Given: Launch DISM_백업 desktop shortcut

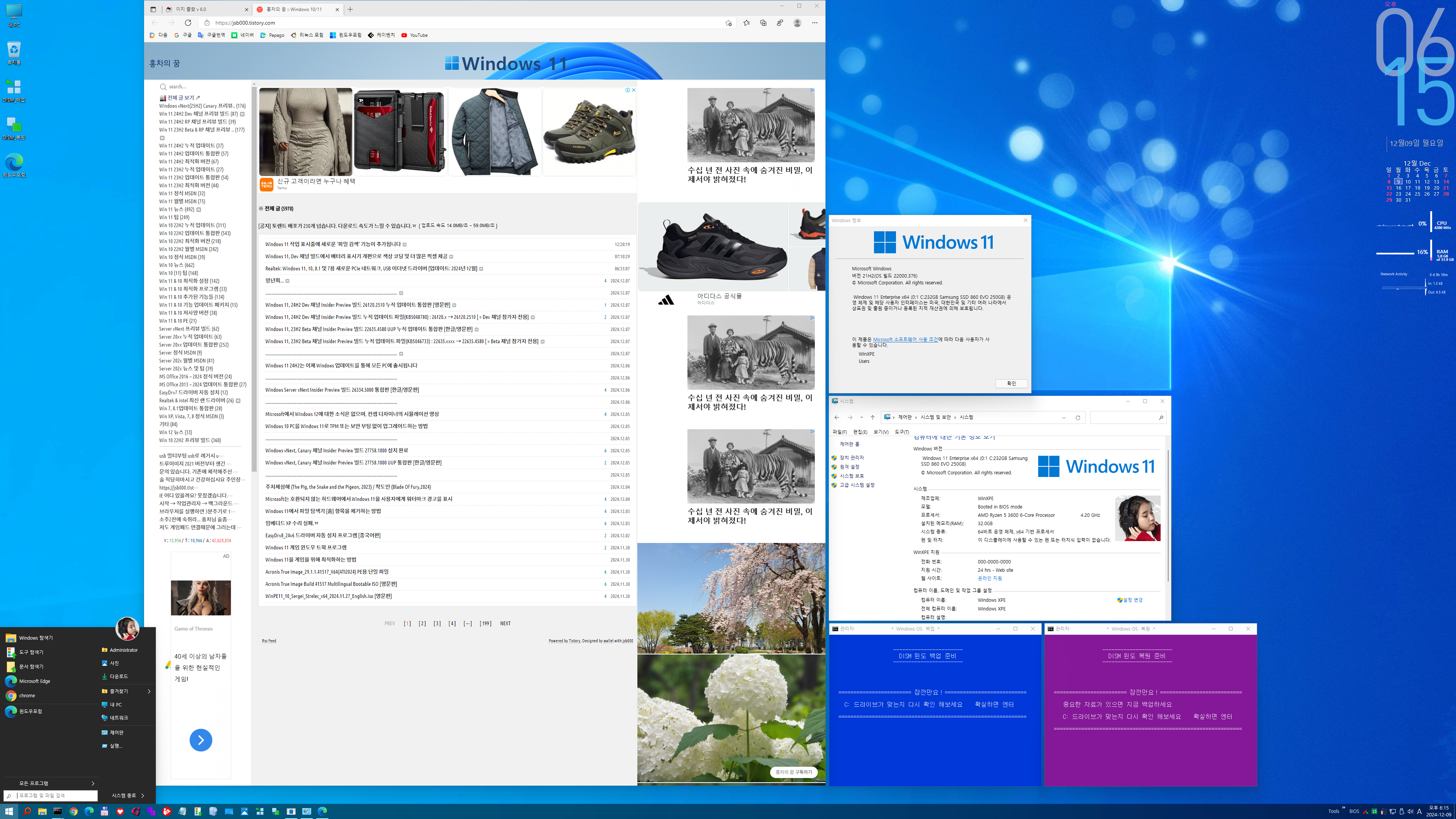Looking at the screenshot, I should (14, 91).
